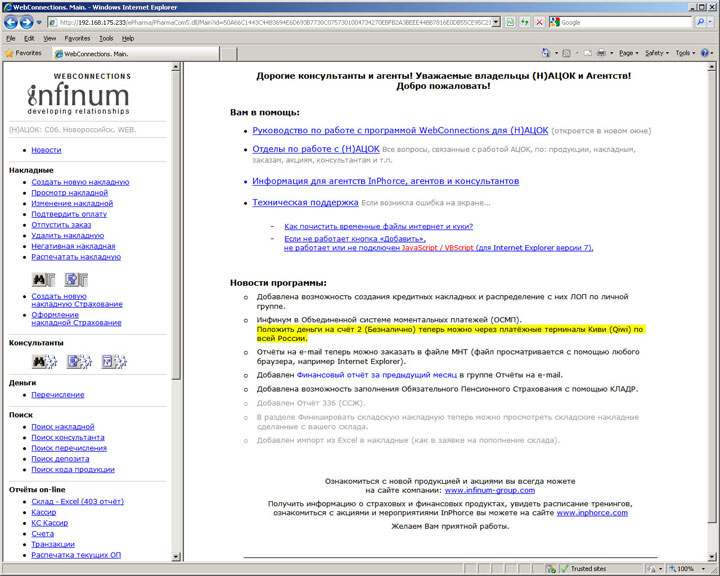The image size is (720, 576).
Task: Open the Page dropdown menu
Action: point(629,53)
